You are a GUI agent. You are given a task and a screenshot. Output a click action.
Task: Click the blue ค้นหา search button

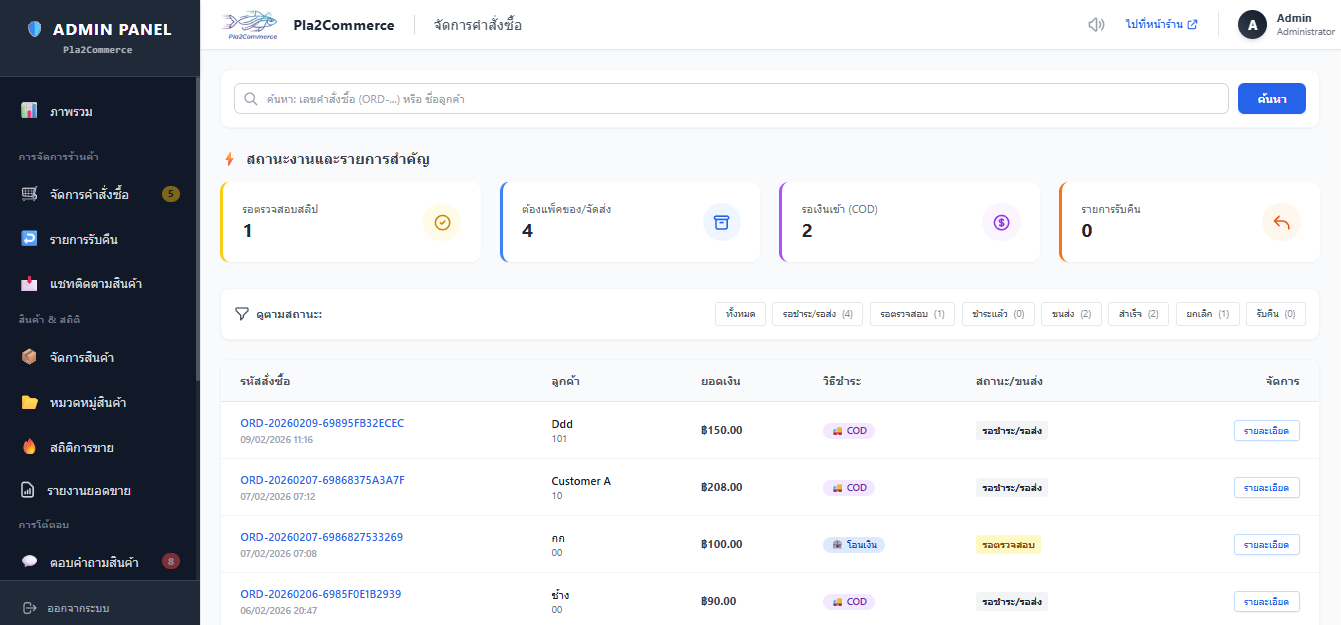tap(1272, 99)
